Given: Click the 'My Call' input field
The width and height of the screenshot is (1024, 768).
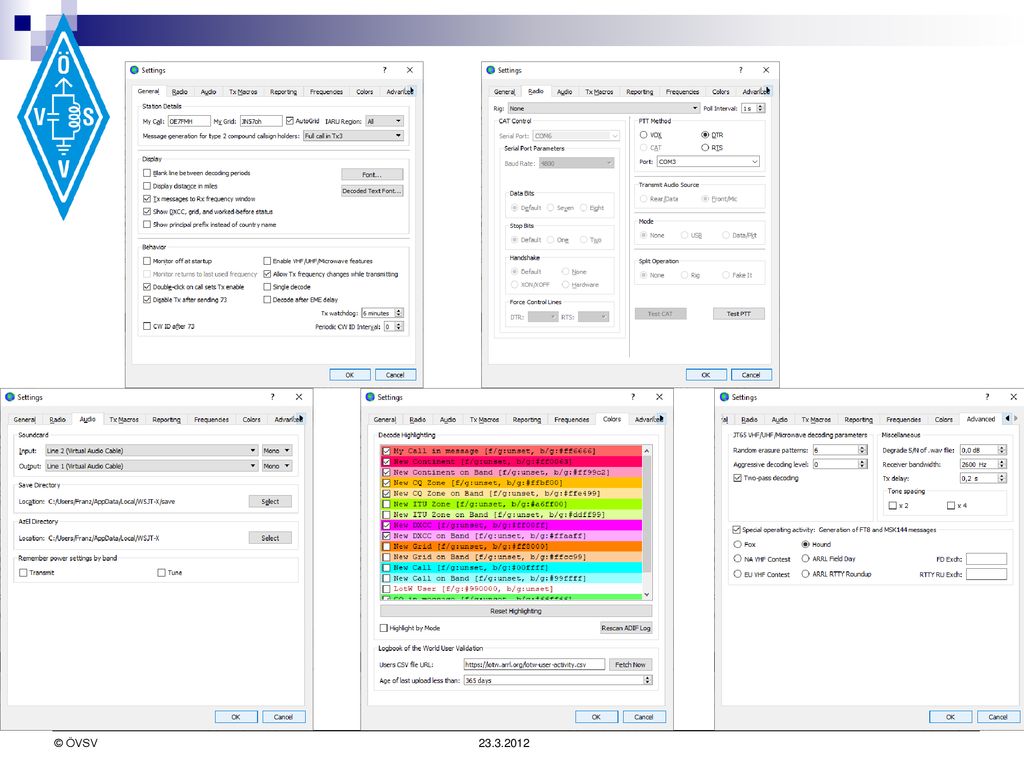Looking at the screenshot, I should 189,121.
